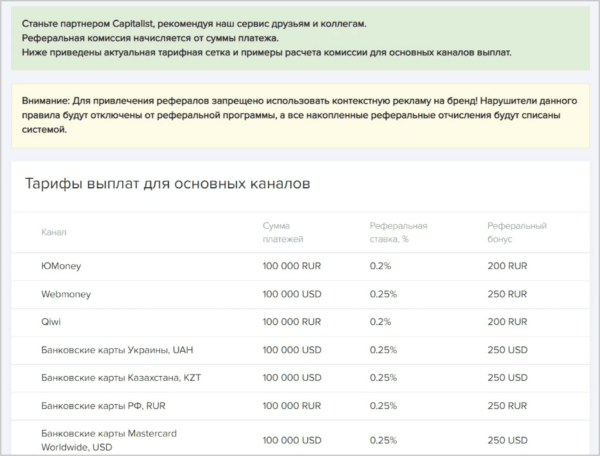Click Qiwi referral rate 0.2%
The image size is (600, 456).
click(380, 322)
